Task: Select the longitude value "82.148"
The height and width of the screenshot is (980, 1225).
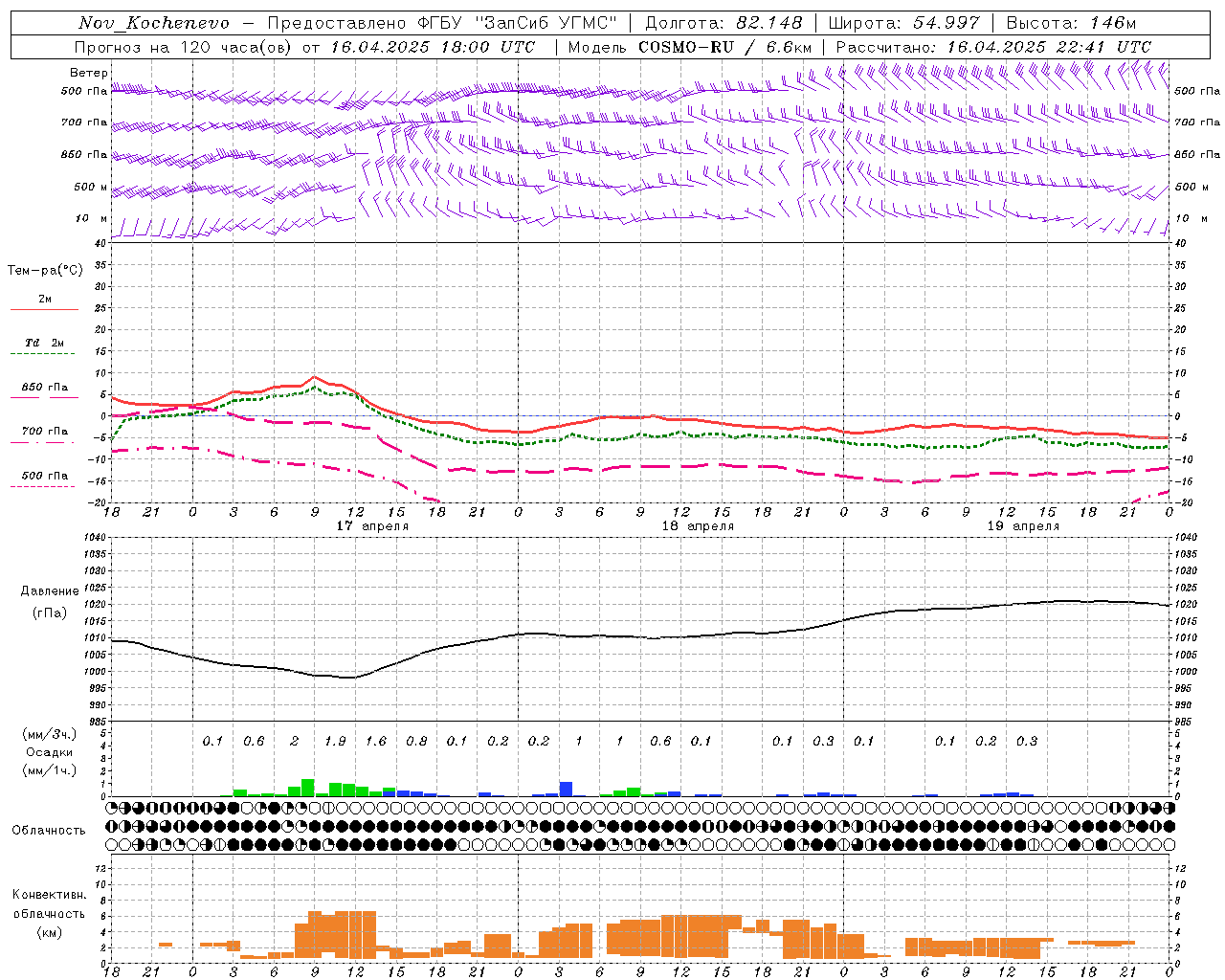Action: [x=769, y=23]
